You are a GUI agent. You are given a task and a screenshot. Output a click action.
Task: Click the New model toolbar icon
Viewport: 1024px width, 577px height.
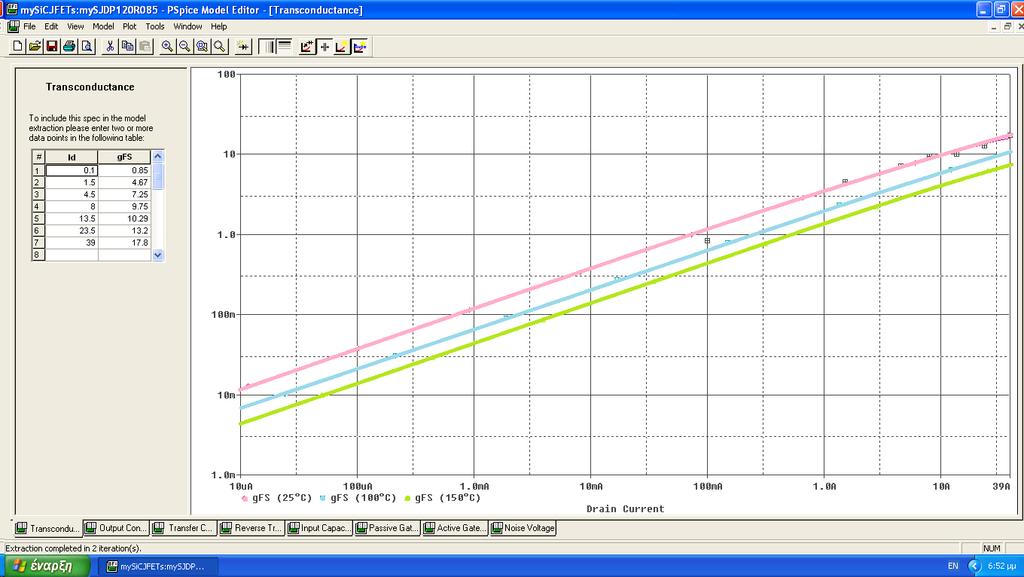(18, 46)
